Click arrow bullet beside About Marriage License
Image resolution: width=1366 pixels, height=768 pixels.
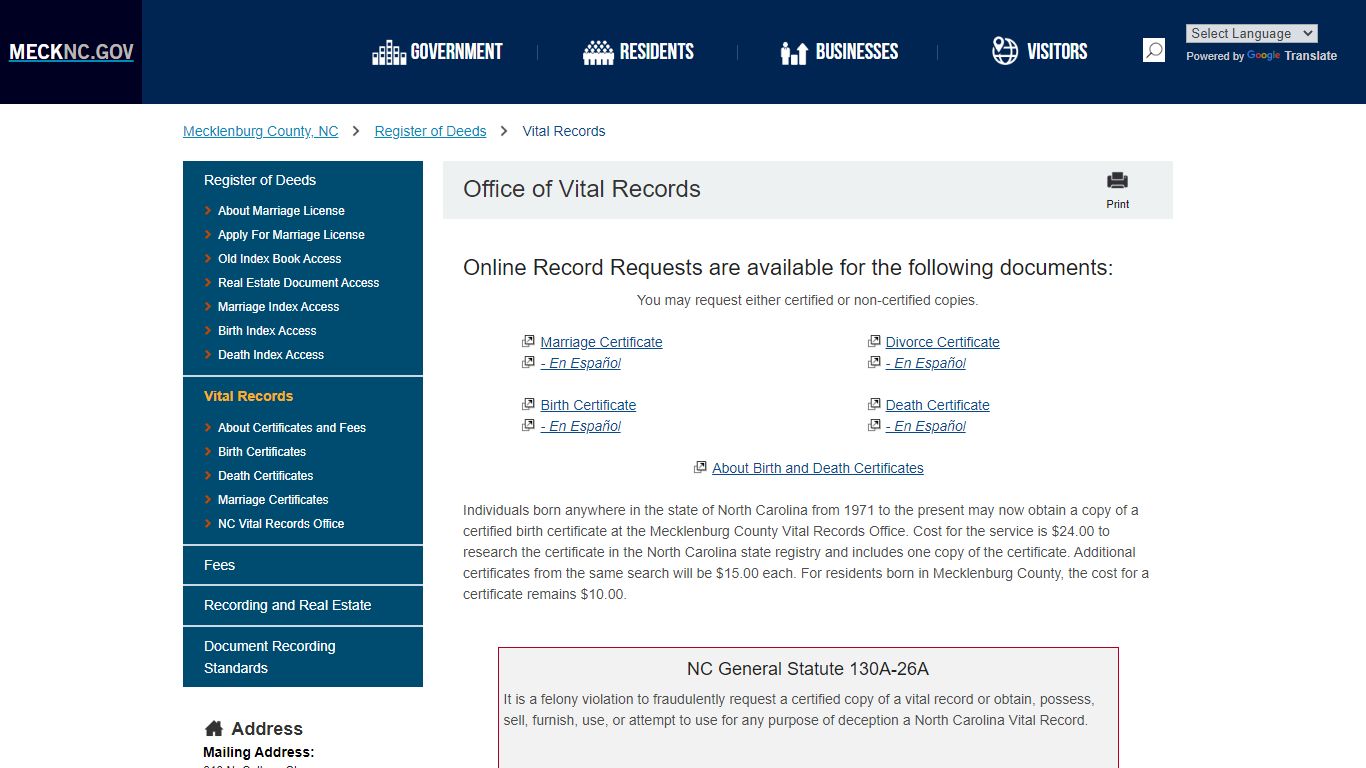[x=208, y=211]
